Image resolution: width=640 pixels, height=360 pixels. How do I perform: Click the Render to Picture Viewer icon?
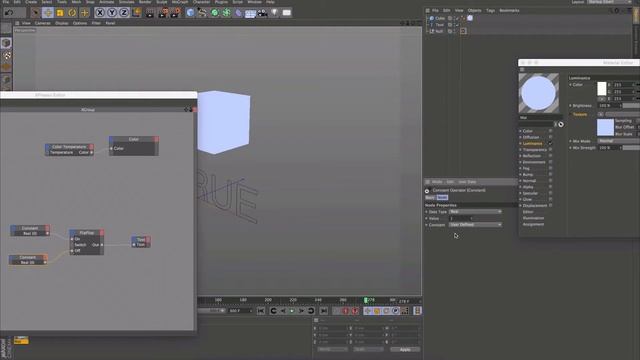coord(163,13)
